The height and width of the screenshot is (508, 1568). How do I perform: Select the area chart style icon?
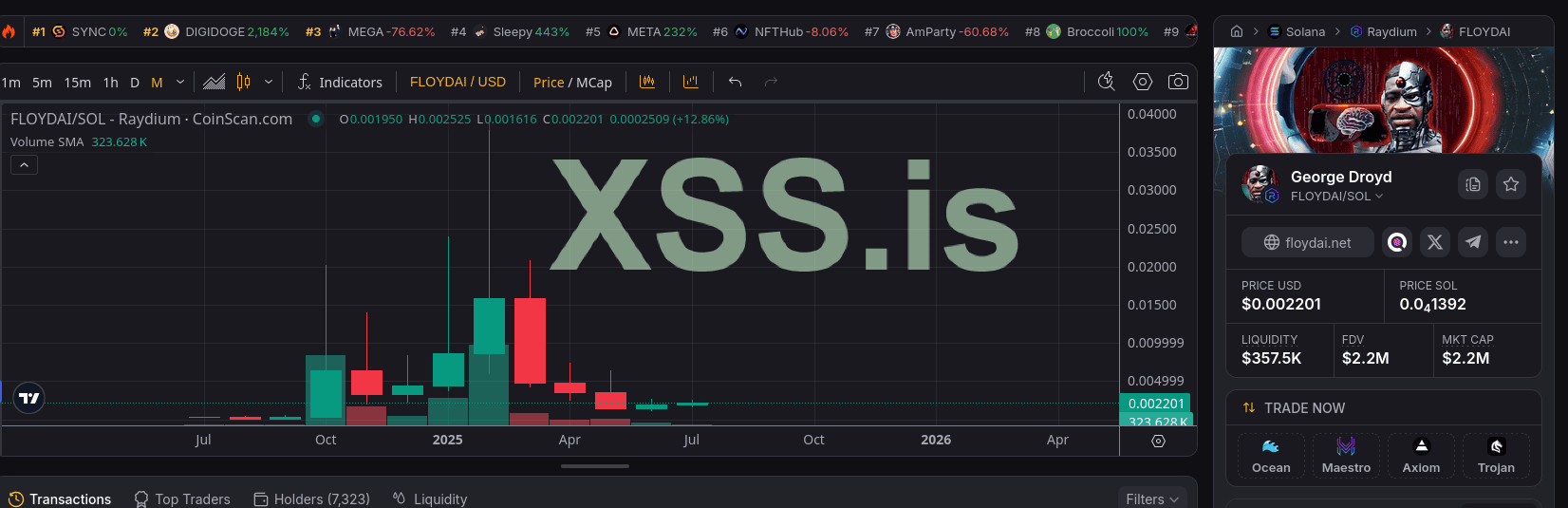[x=215, y=82]
